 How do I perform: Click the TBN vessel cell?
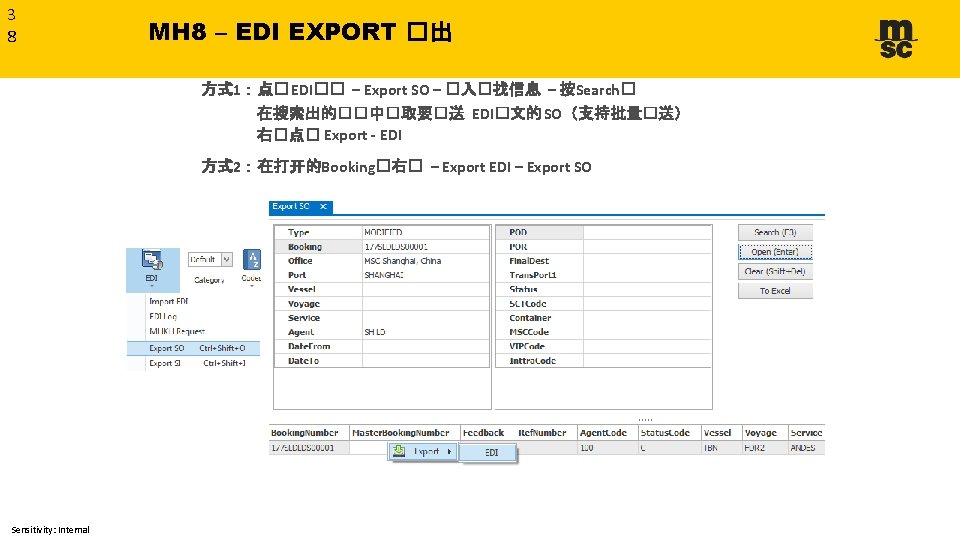(x=721, y=448)
